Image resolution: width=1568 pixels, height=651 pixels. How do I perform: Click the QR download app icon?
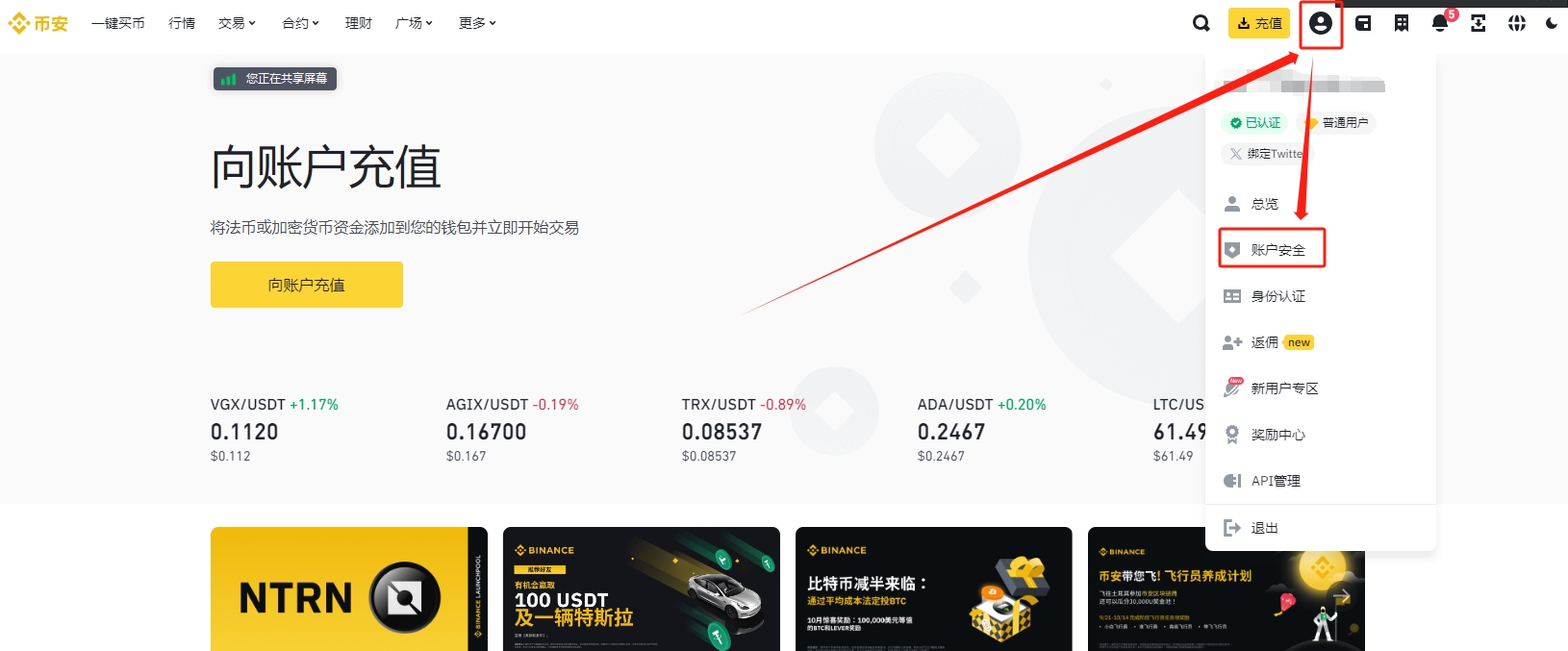(x=1479, y=23)
